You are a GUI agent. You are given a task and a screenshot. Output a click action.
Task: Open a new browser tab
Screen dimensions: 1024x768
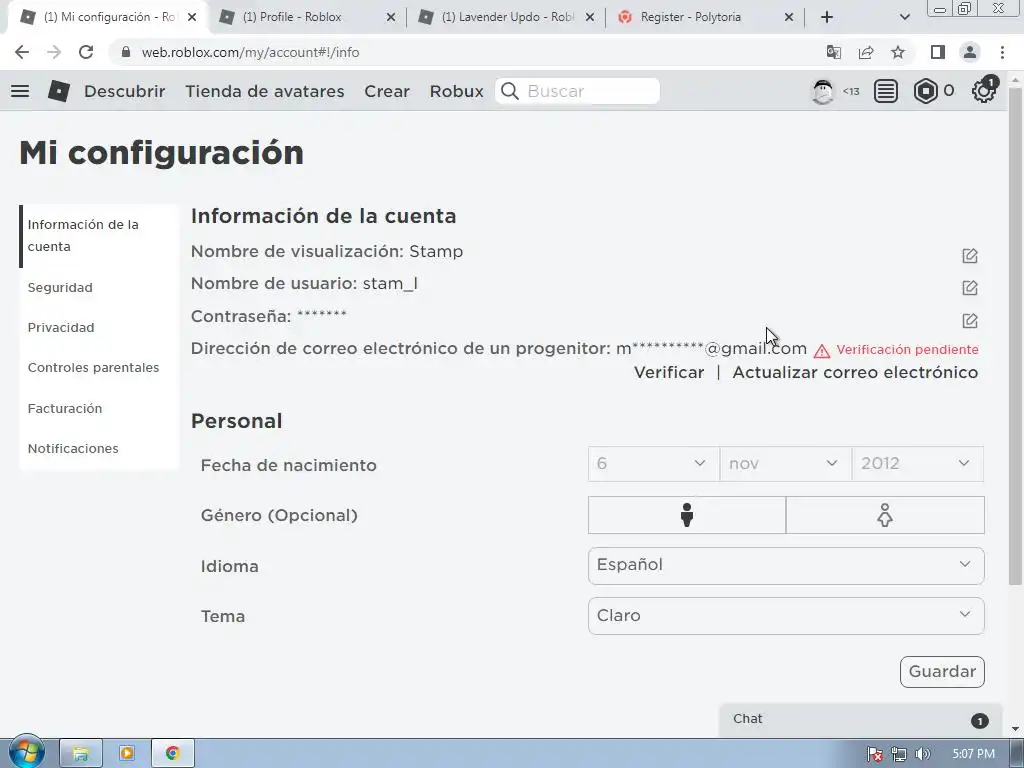click(827, 17)
